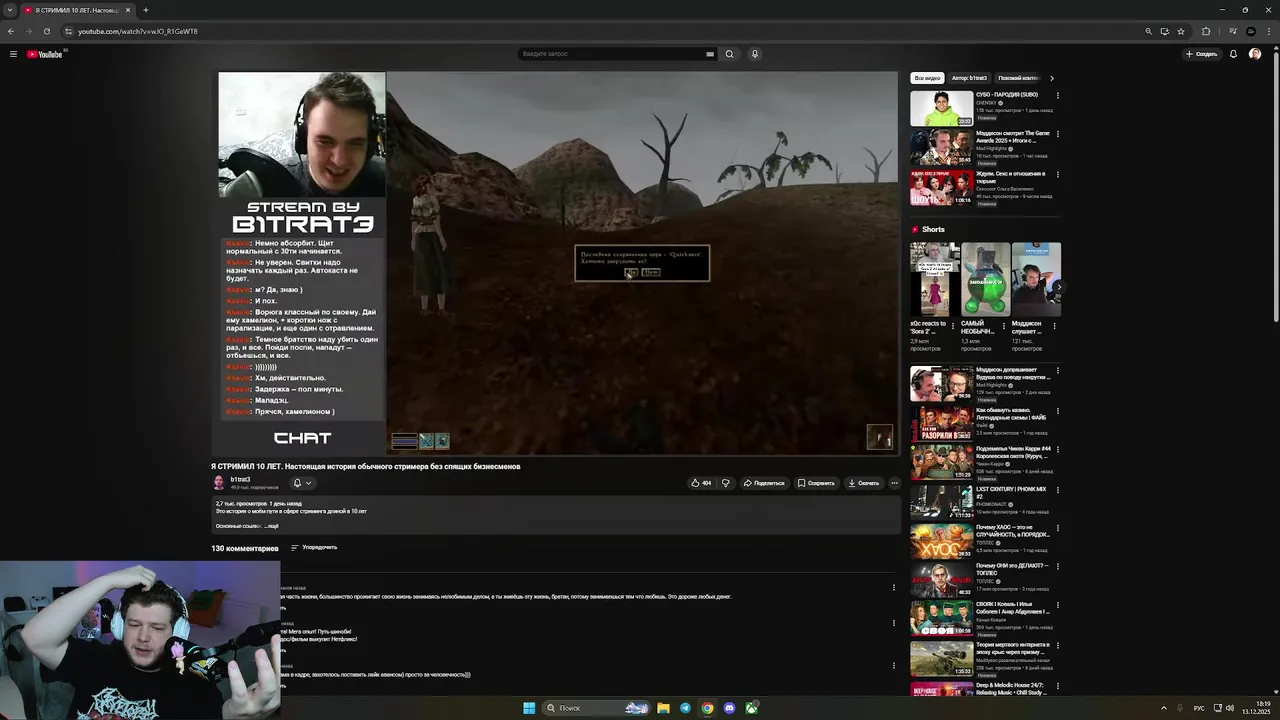Open the b1trat3 channel avatar
The image size is (1280, 720).
point(219,482)
